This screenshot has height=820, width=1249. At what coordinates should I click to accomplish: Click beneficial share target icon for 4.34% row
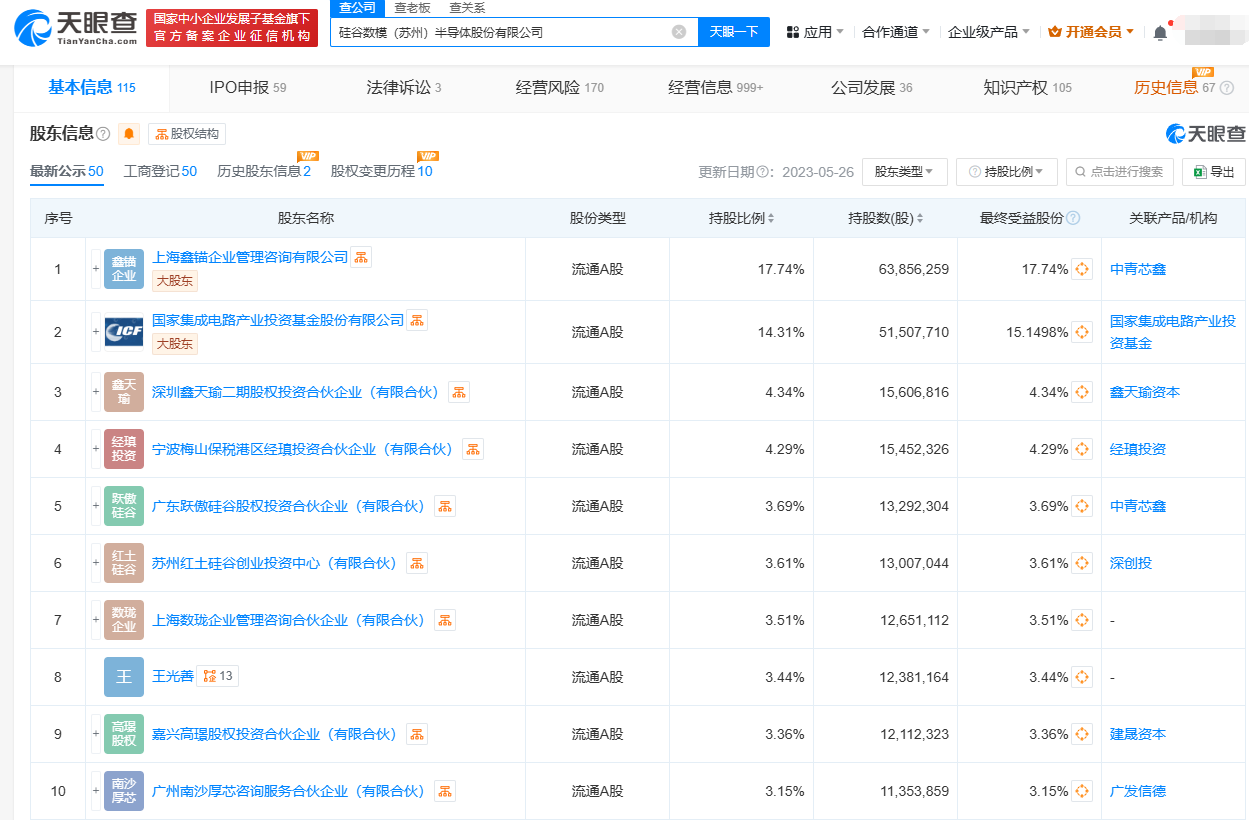click(x=1082, y=392)
